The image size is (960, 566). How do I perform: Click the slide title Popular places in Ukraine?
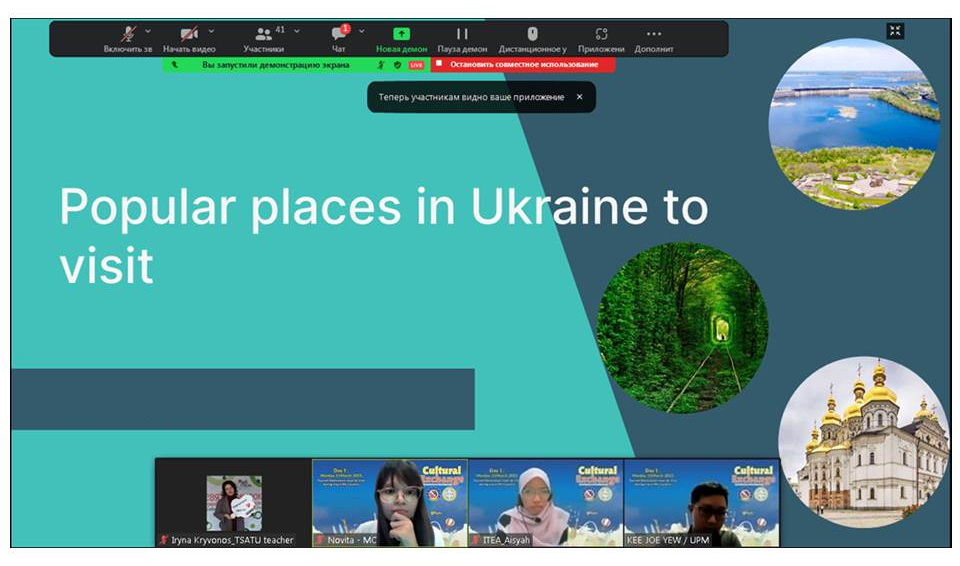point(384,235)
